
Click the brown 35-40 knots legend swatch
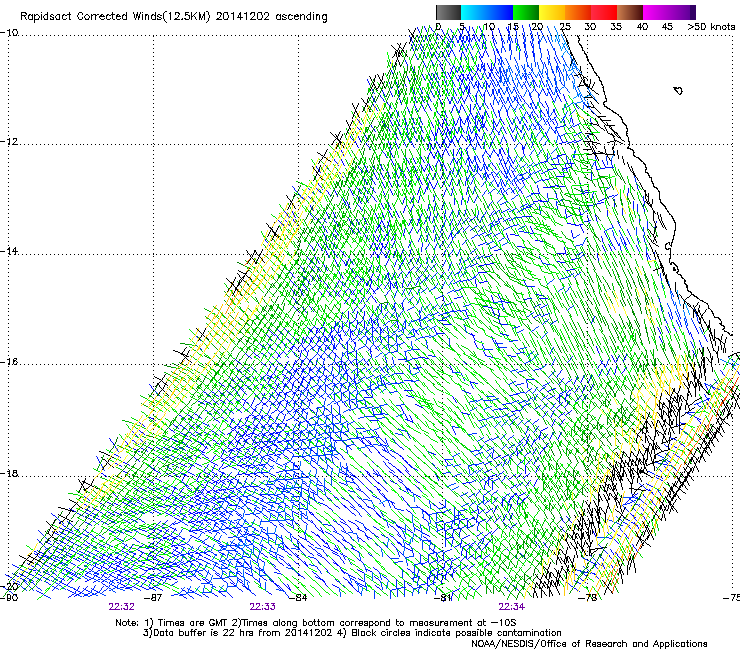point(630,12)
